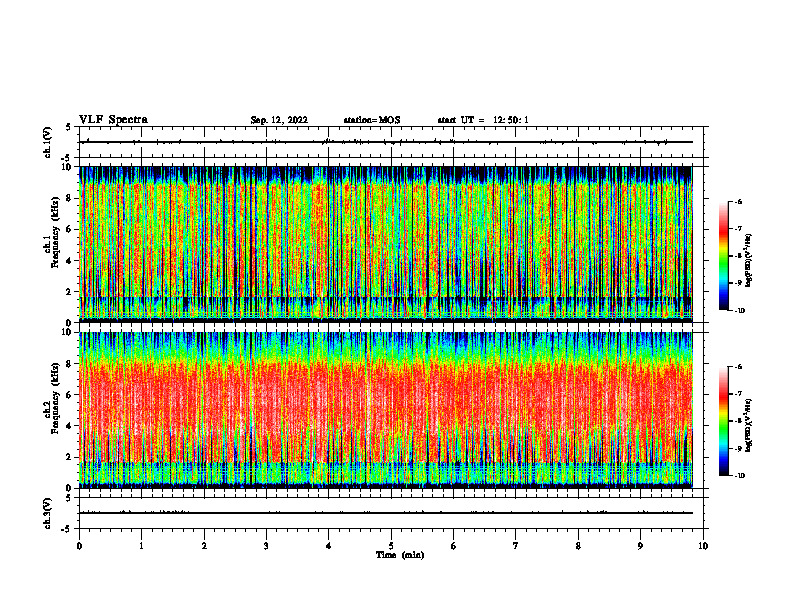Image resolution: width=792 pixels, height=612 pixels.
Task: Click the "2" kHz tick of ch.2 frequency axis
Action: click(x=70, y=457)
